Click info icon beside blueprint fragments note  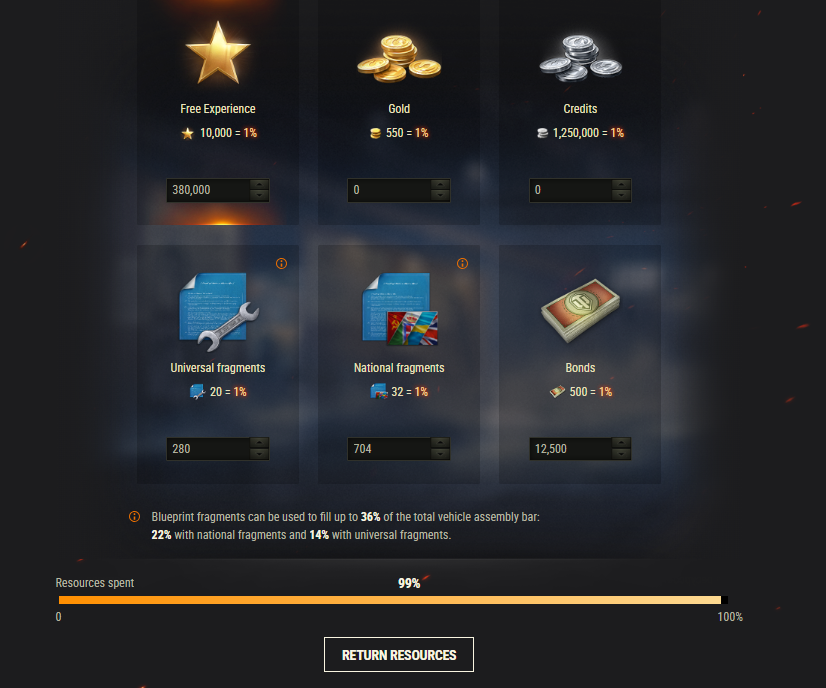134,516
